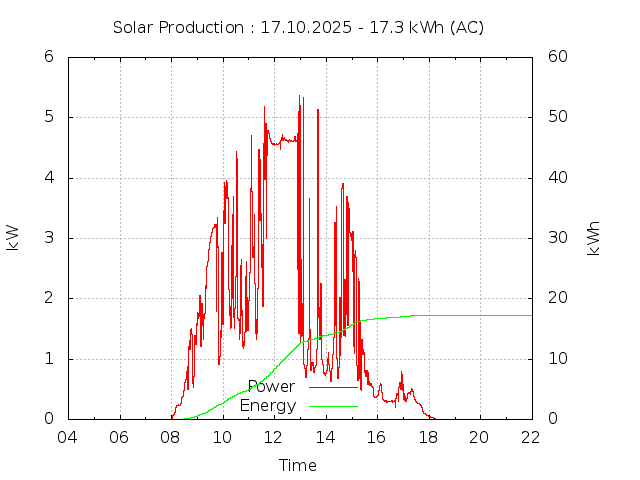This screenshot has width=640, height=480.
Task: Click the Time x-axis label
Action: tap(298, 465)
